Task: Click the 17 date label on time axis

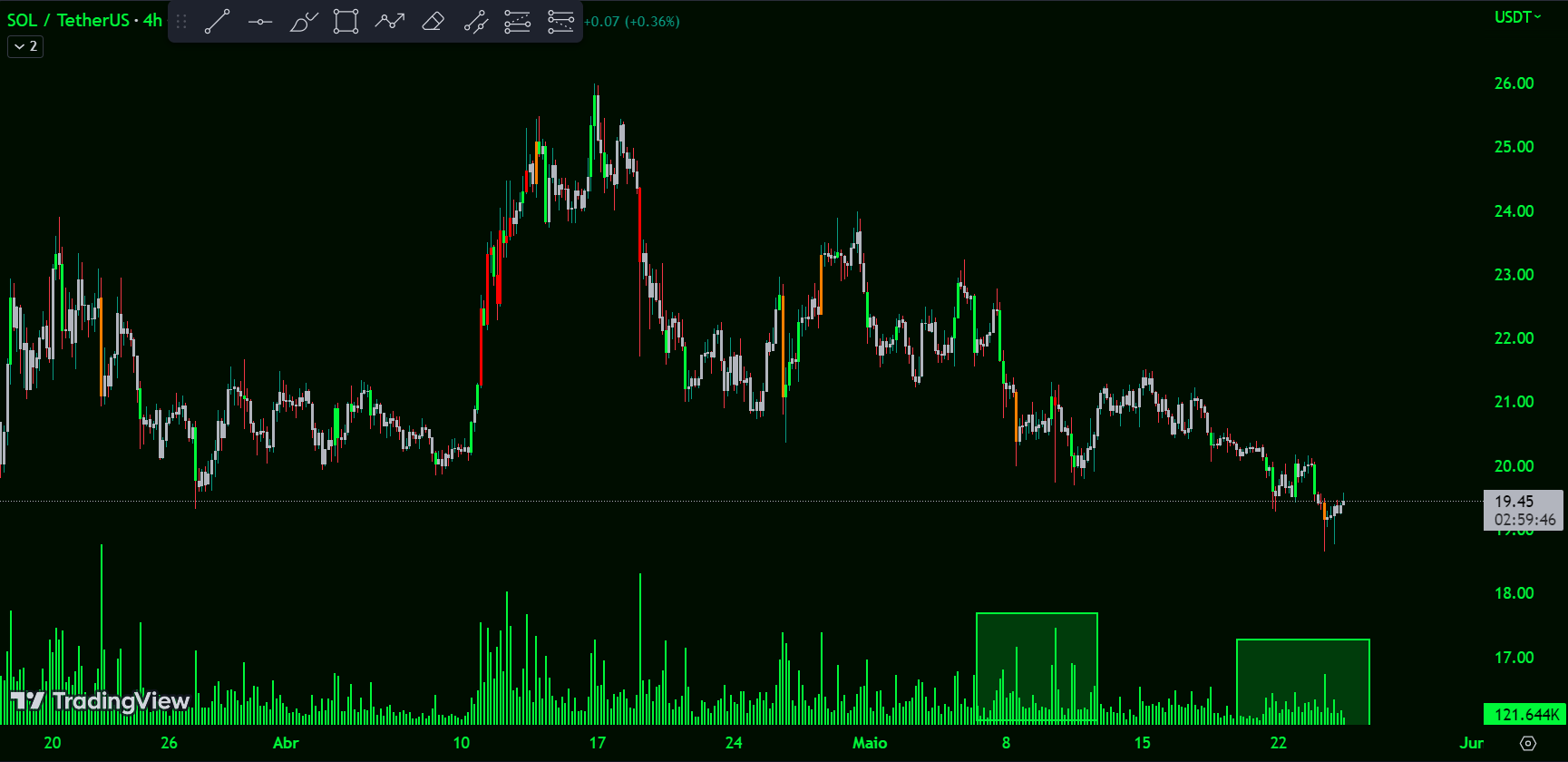Action: (598, 743)
